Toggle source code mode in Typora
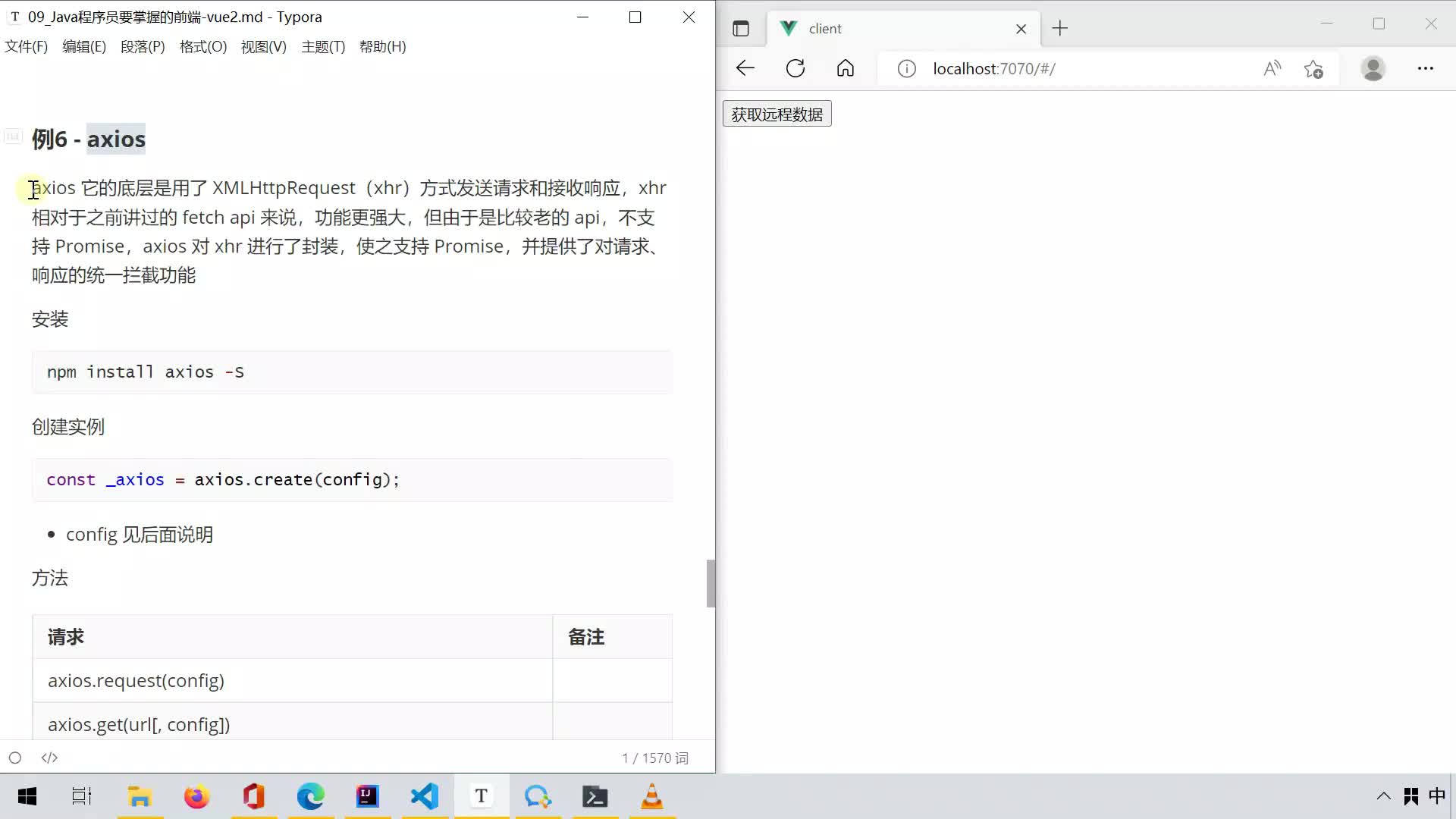Screen dimensions: 1456x819 [49, 758]
